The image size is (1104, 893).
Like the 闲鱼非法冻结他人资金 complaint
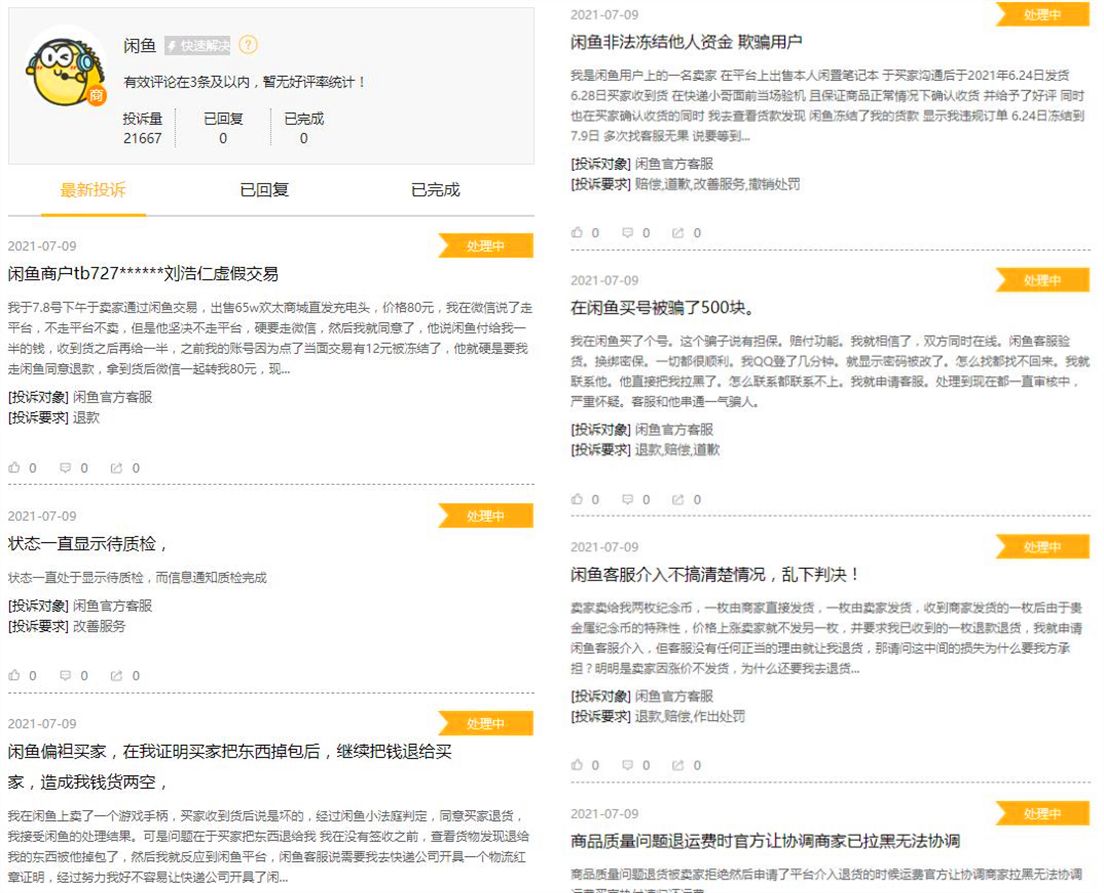pyautogui.click(x=577, y=232)
